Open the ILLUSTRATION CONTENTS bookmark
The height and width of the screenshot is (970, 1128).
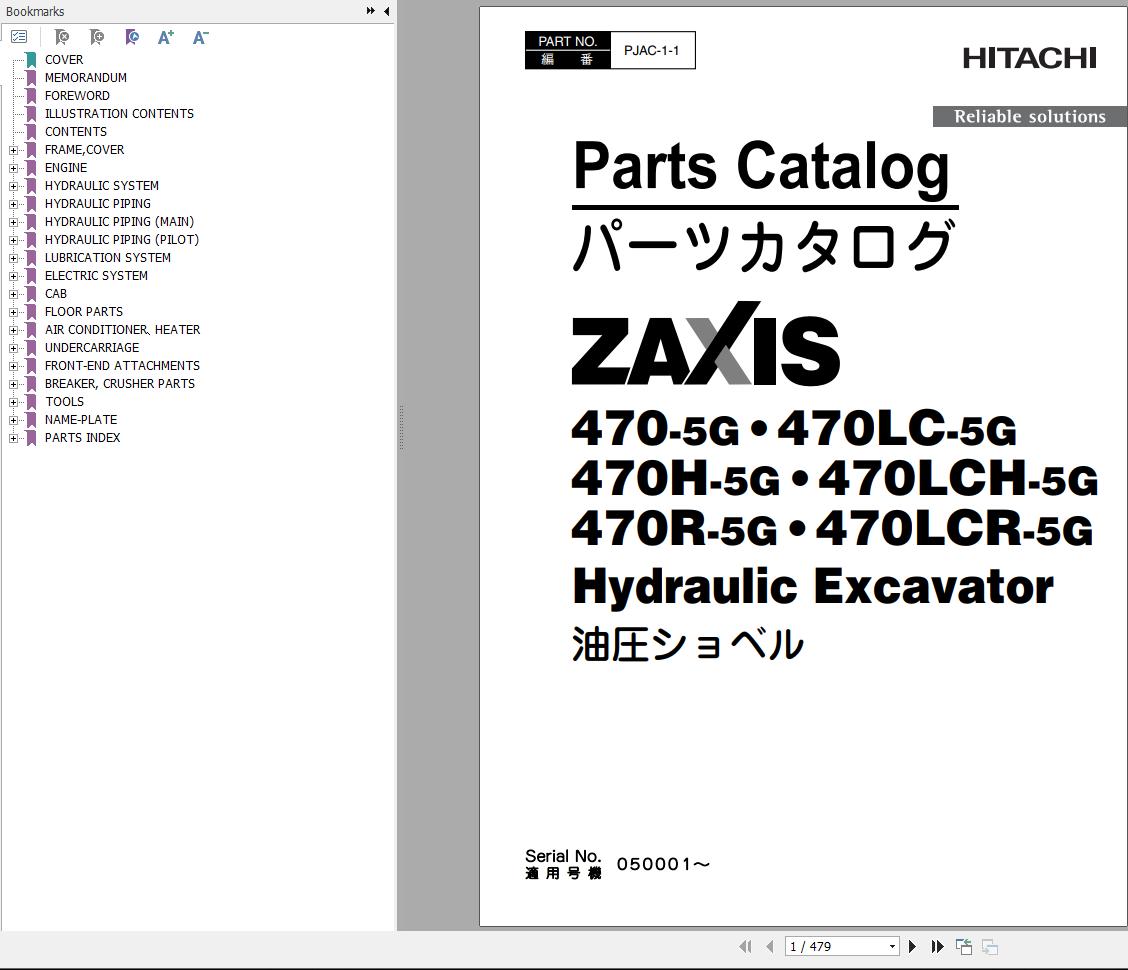(x=119, y=114)
